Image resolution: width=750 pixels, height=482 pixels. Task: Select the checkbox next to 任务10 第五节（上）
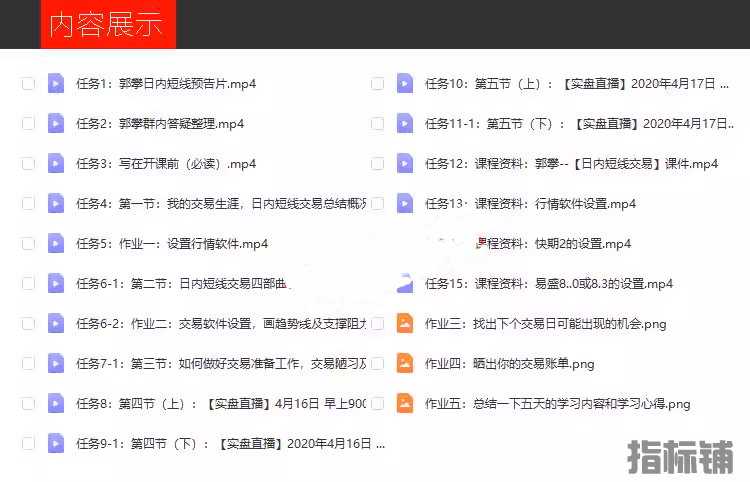coord(377,84)
